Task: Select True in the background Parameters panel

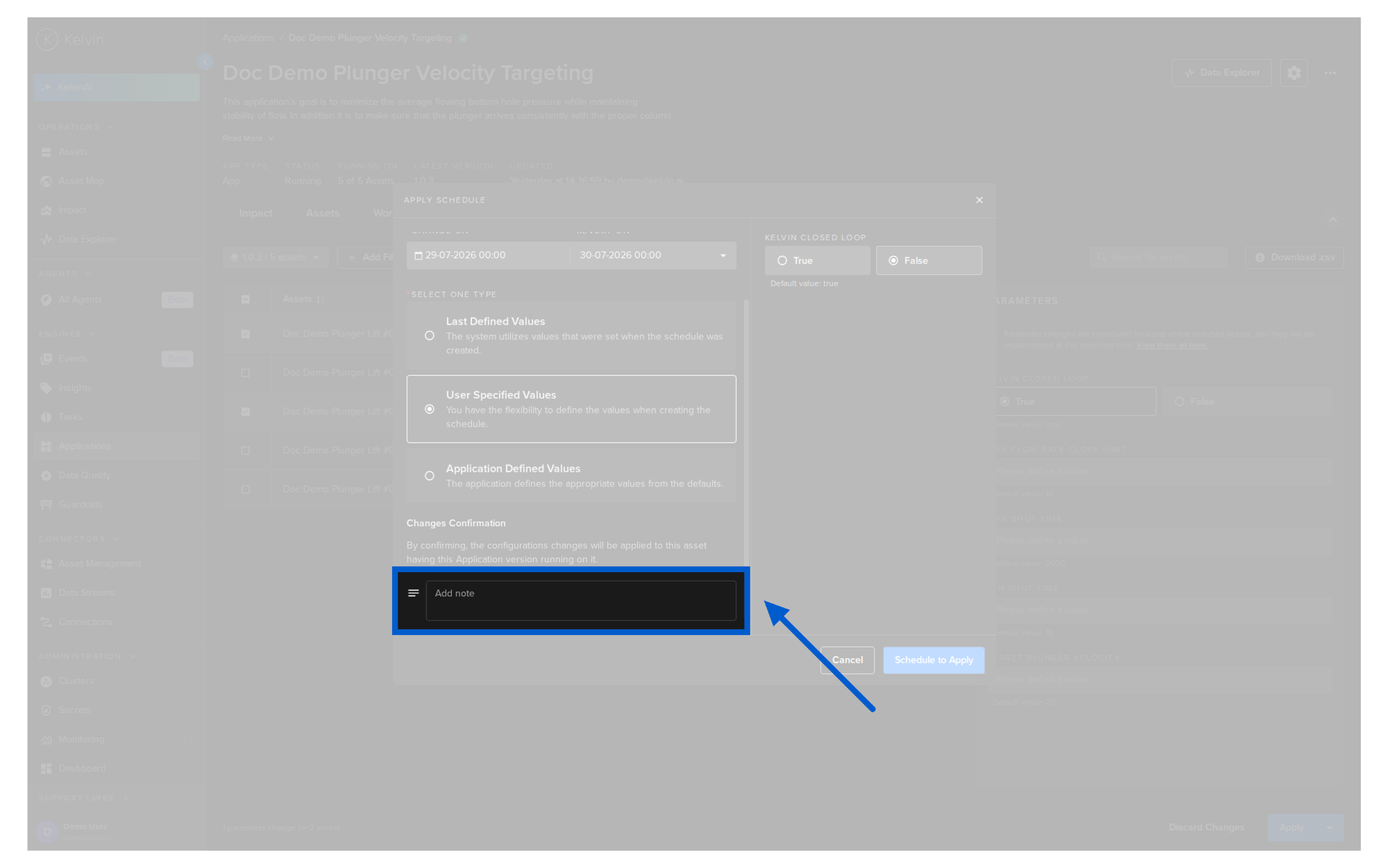Action: (1074, 401)
